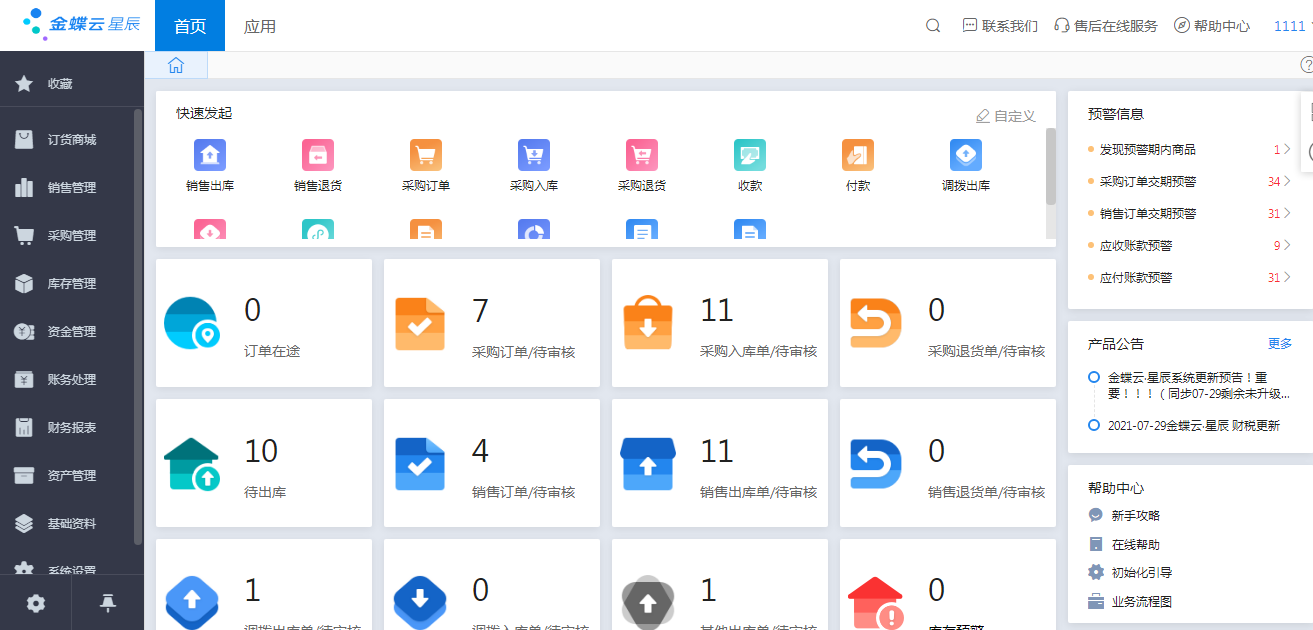This screenshot has width=1313, height=630.
Task: Open the 采购入库单/待审核 card
Action: [x=720, y=323]
